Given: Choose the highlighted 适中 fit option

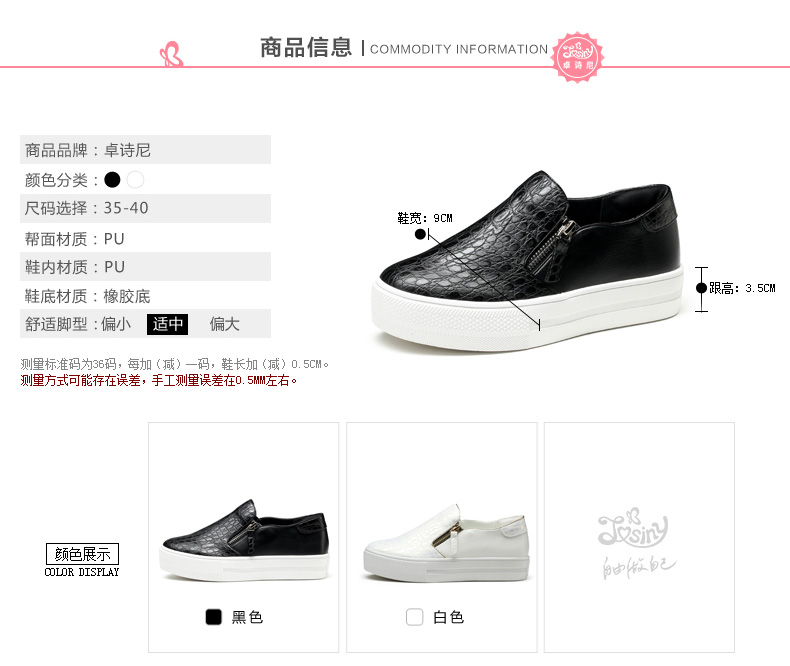Looking at the screenshot, I should (x=167, y=324).
